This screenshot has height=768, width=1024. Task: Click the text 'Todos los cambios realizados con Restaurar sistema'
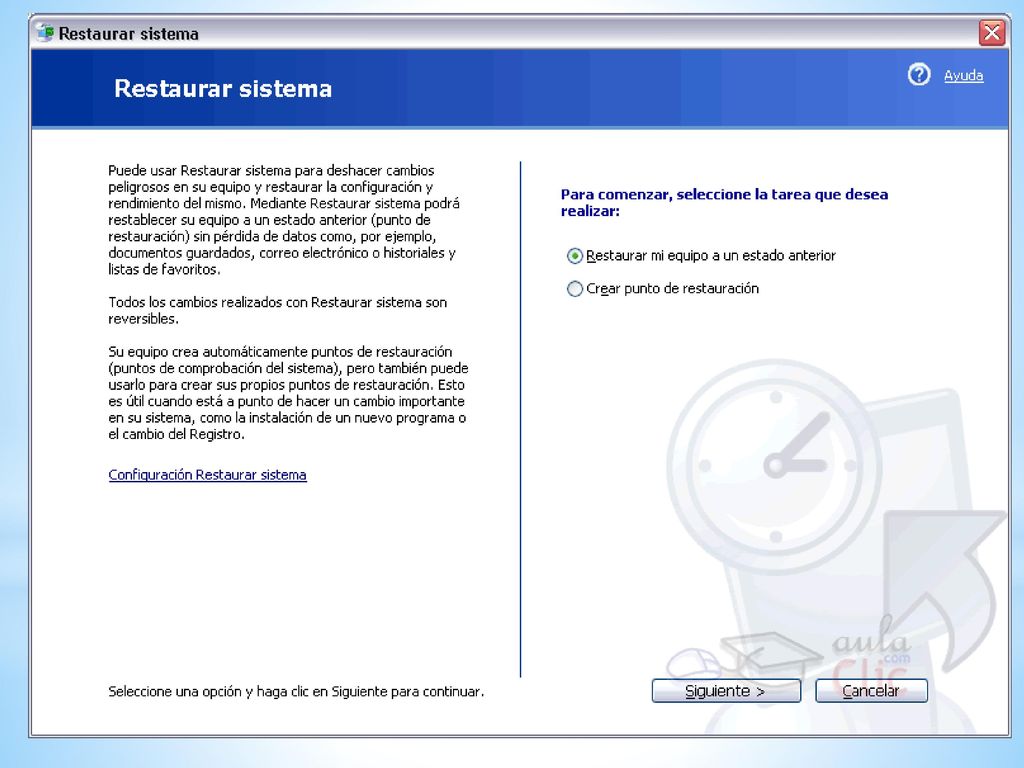point(278,310)
